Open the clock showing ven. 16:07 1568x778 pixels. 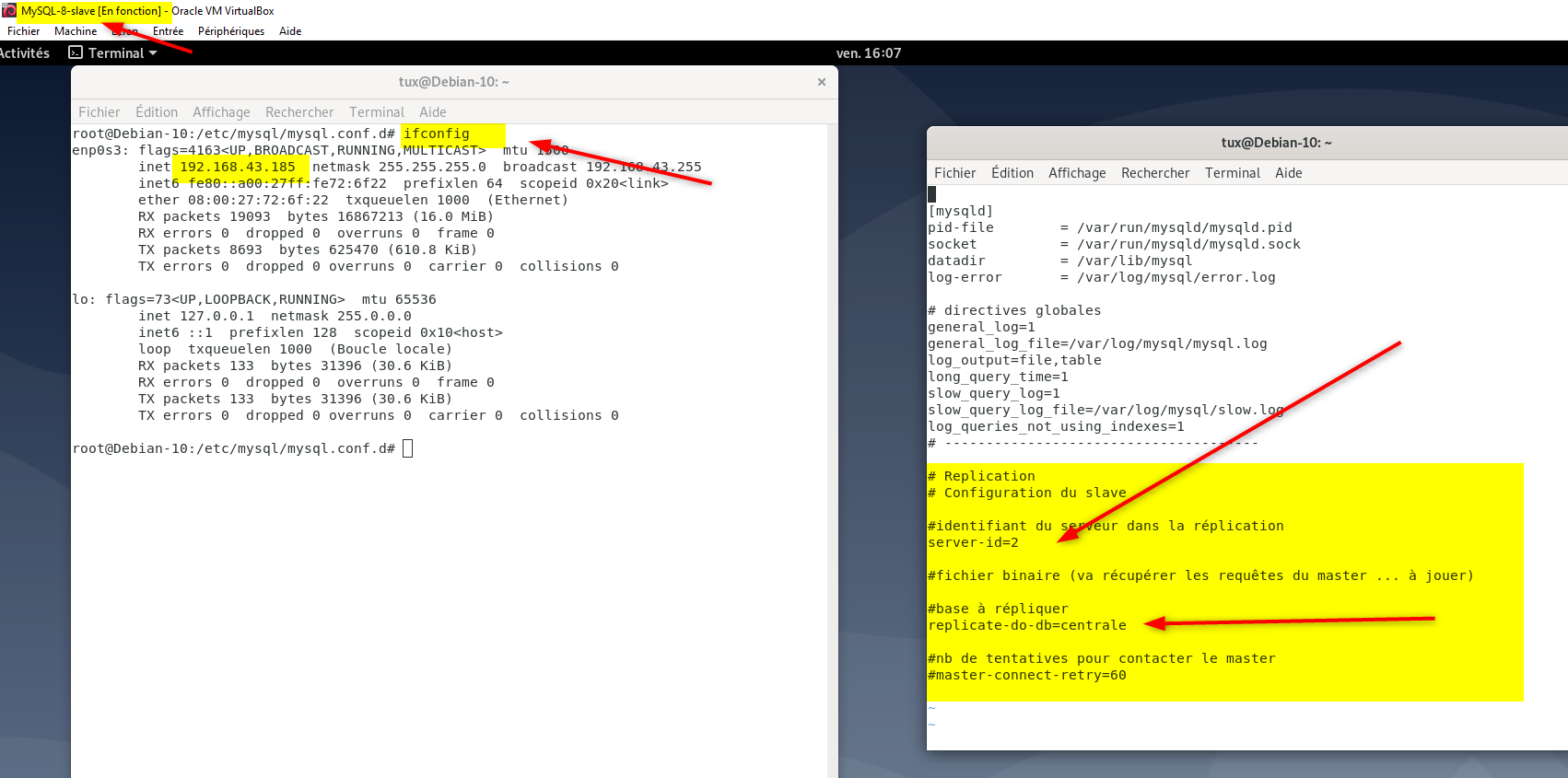point(869,53)
